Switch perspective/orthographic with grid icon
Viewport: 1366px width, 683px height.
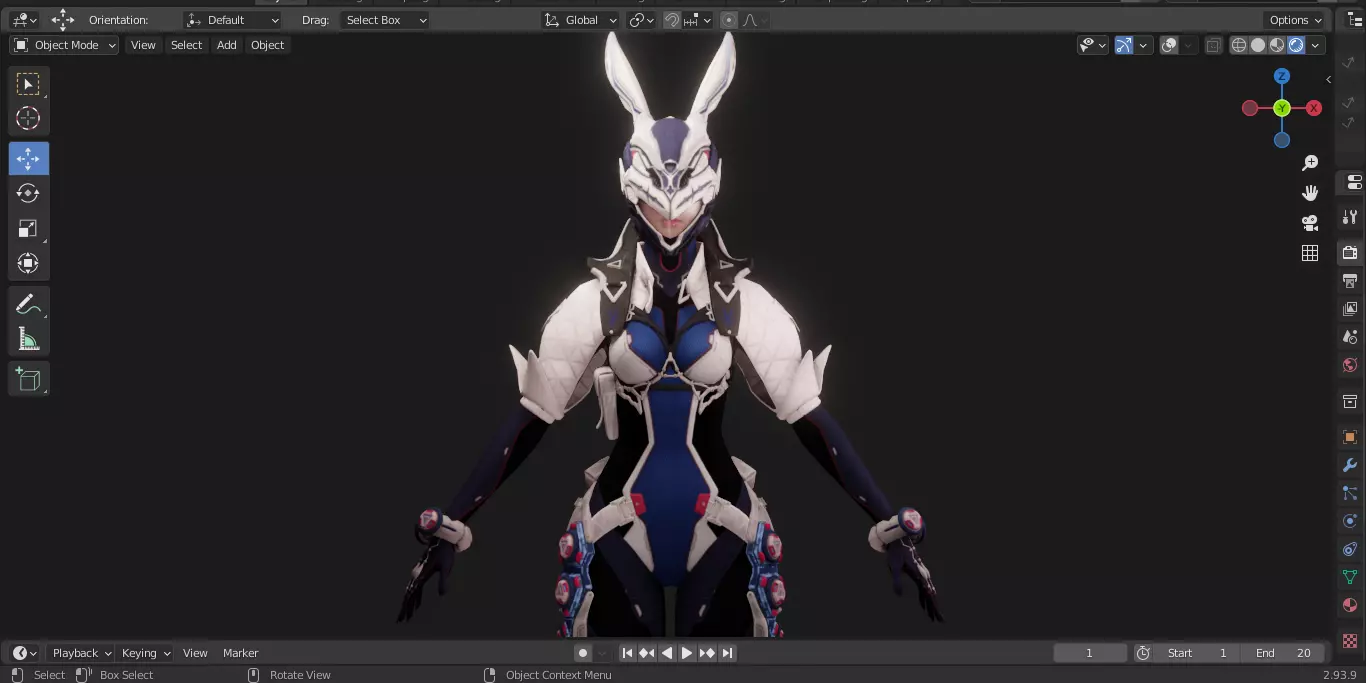1310,253
